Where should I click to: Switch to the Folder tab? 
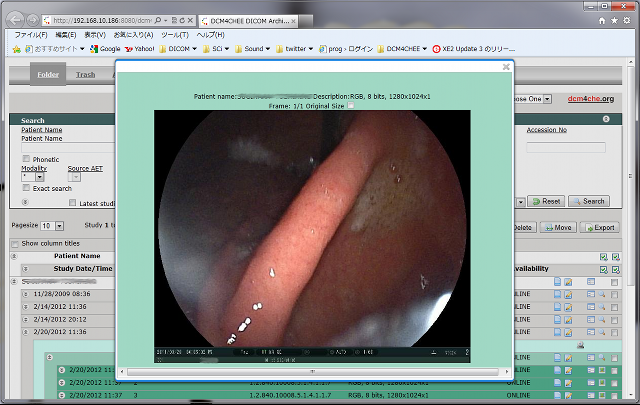[x=48, y=74]
